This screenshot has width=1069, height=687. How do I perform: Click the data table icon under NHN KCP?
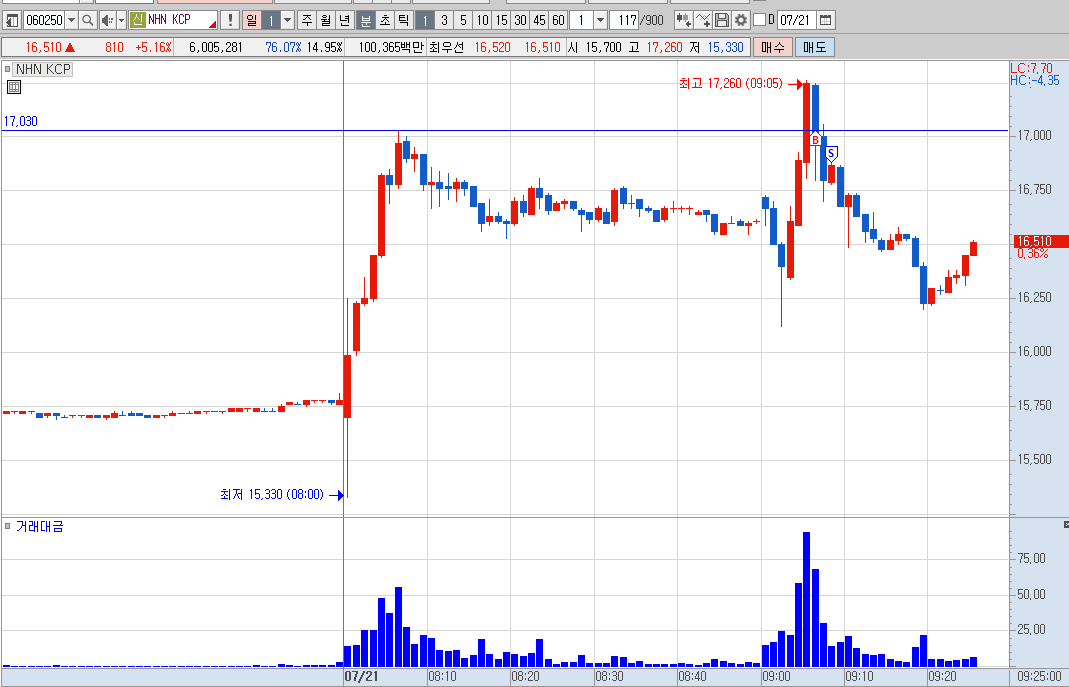(x=14, y=87)
